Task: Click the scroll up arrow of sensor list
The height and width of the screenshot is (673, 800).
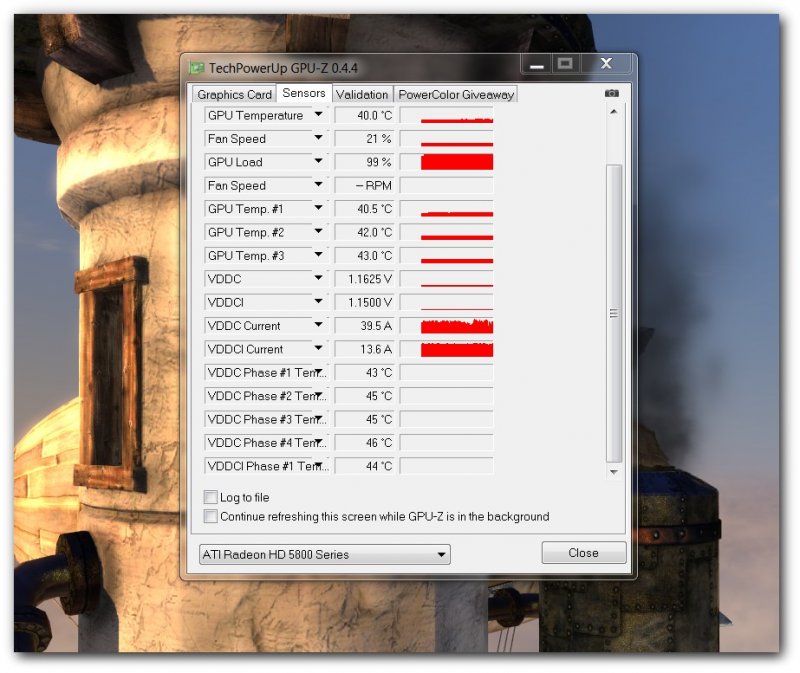Action: [x=614, y=111]
